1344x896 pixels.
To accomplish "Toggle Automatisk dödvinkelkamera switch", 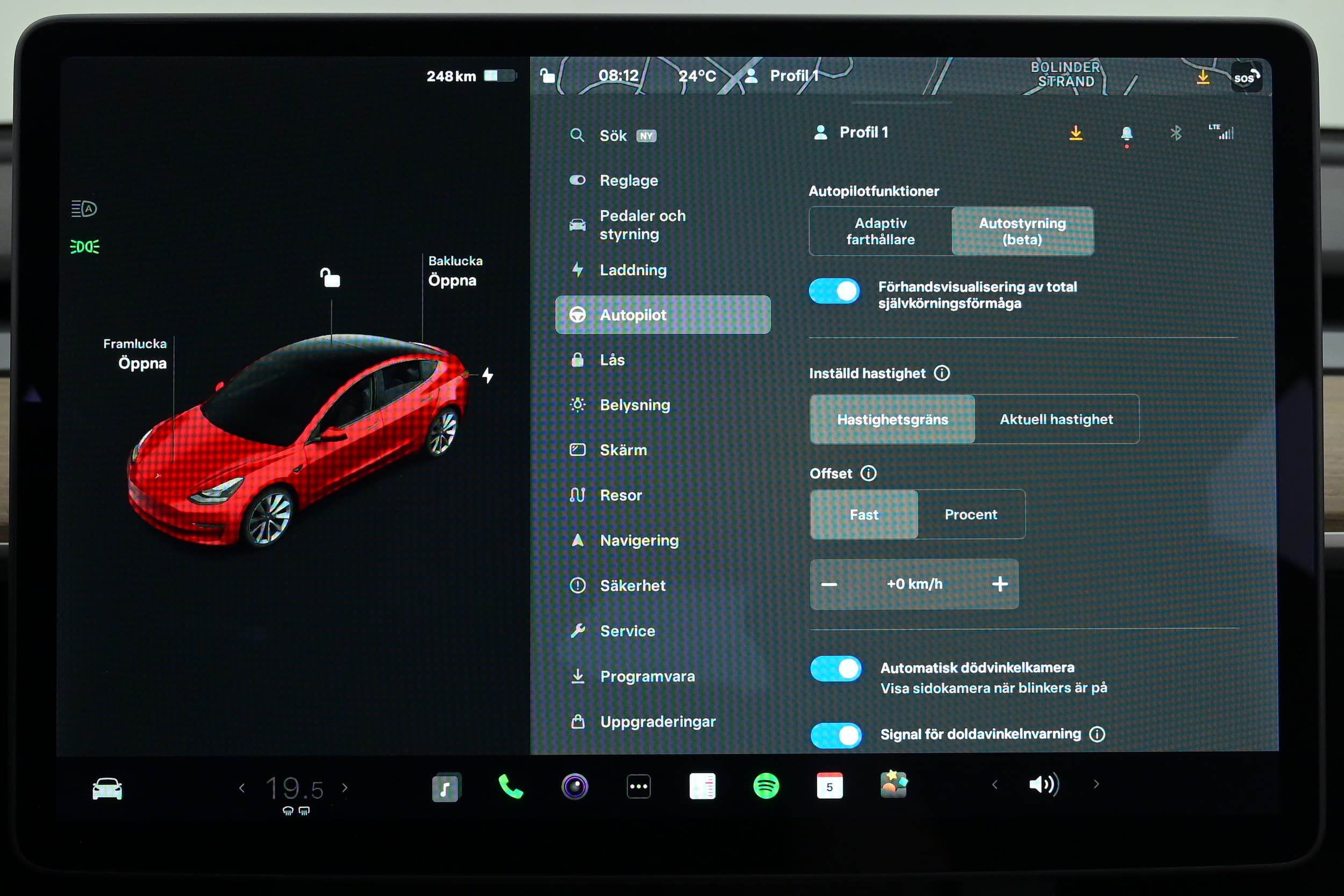I will click(x=835, y=669).
